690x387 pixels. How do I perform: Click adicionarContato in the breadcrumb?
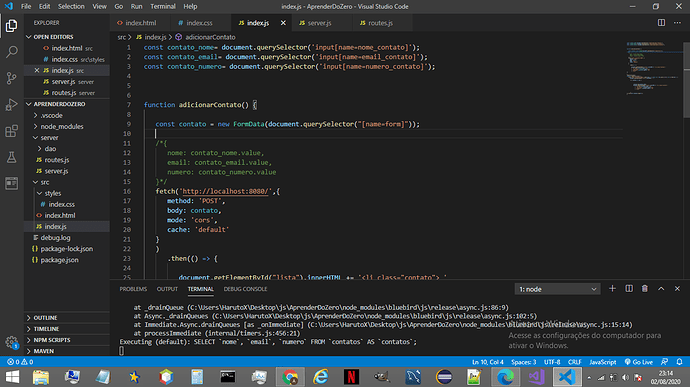coord(210,37)
